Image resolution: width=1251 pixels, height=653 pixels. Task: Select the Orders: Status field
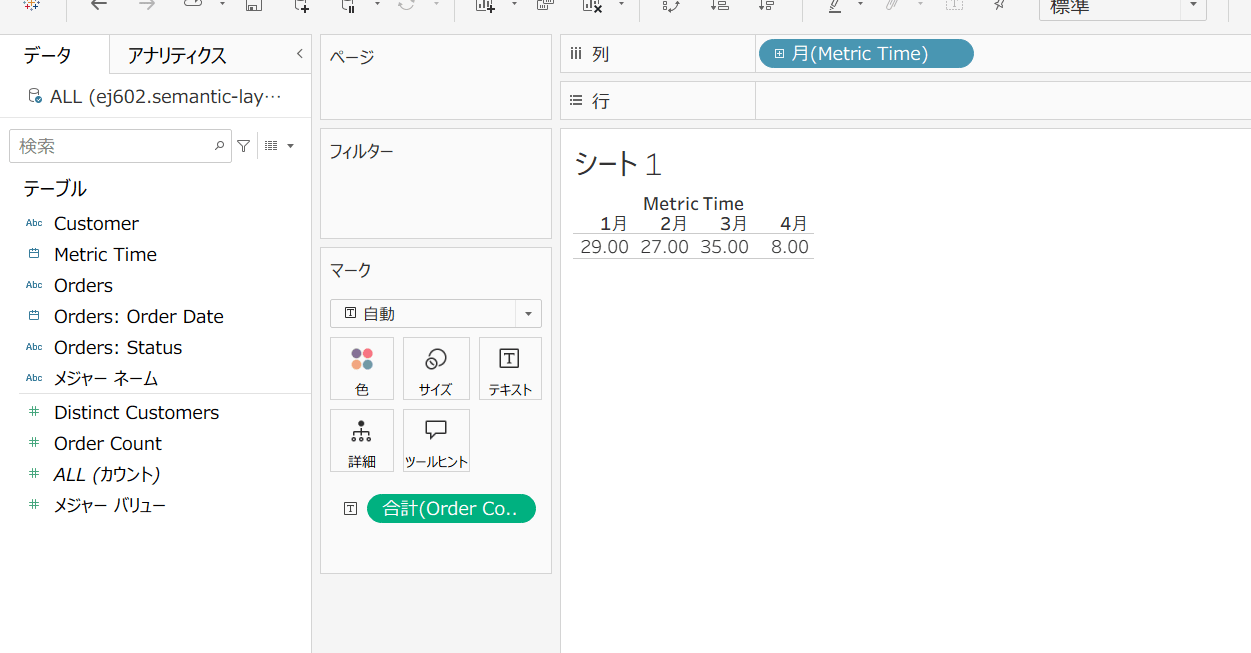(118, 347)
